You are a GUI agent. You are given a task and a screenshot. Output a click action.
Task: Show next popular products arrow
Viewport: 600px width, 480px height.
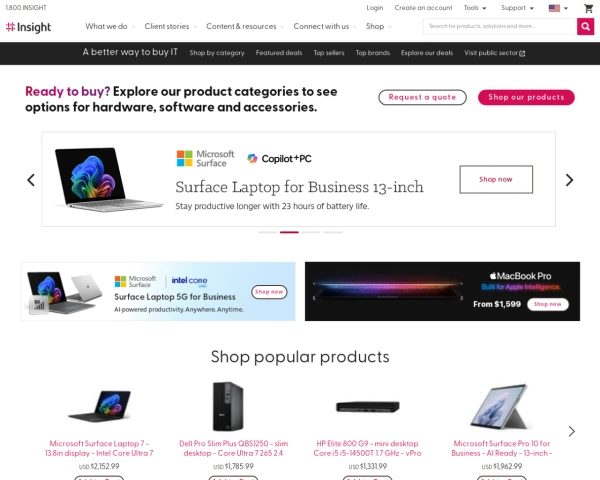(571, 431)
